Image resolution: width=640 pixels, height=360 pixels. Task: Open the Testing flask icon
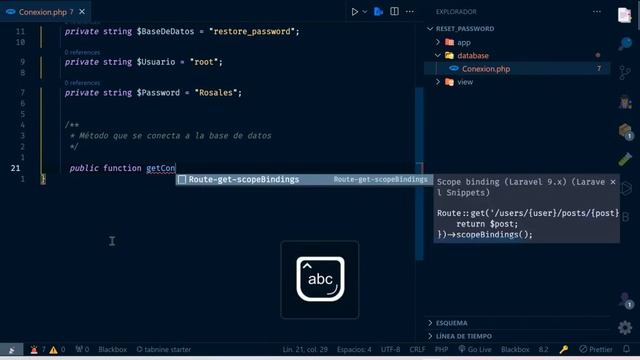click(x=625, y=159)
